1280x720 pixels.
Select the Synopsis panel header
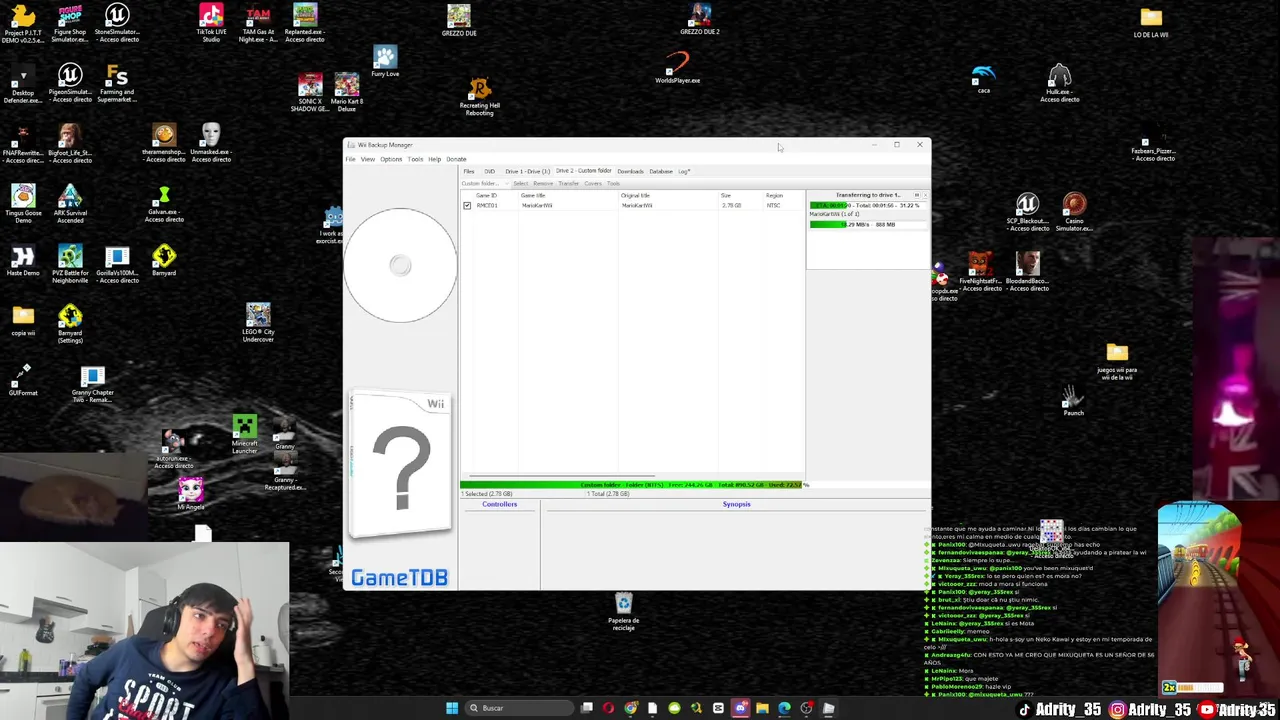coord(736,504)
